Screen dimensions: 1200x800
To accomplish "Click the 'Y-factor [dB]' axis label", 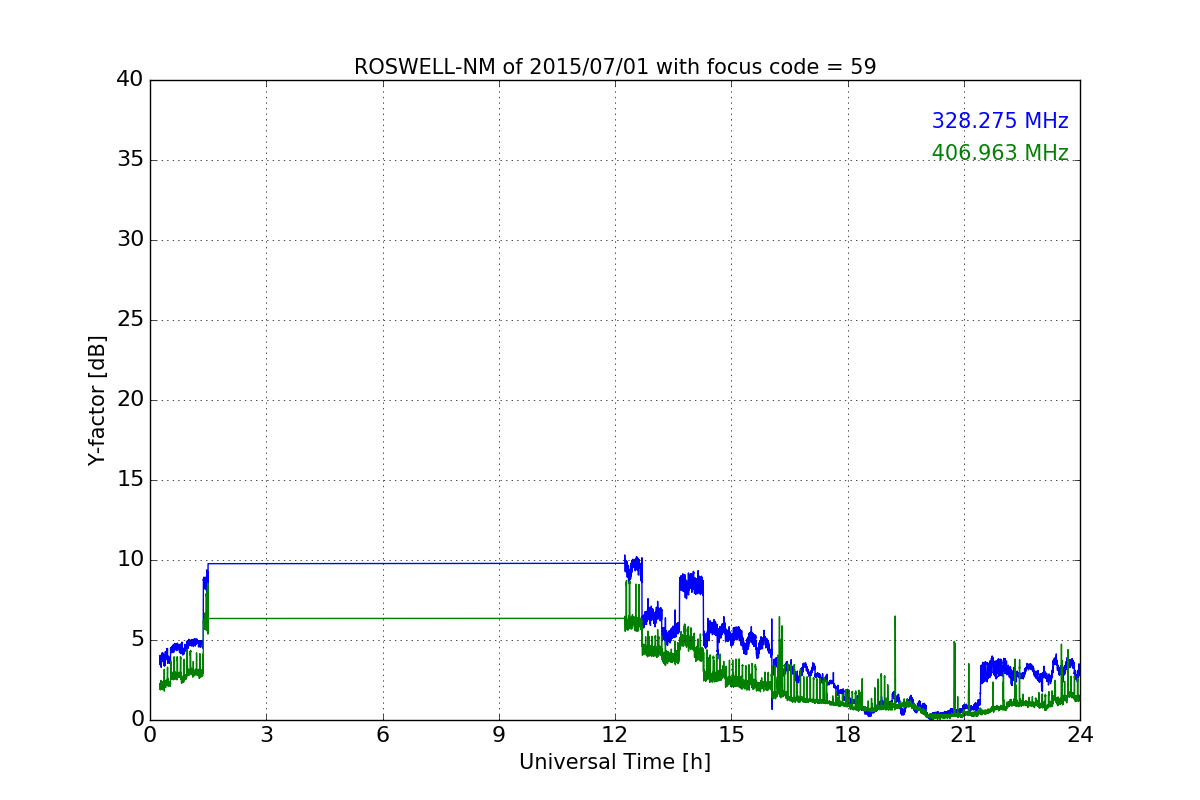I will tap(97, 400).
